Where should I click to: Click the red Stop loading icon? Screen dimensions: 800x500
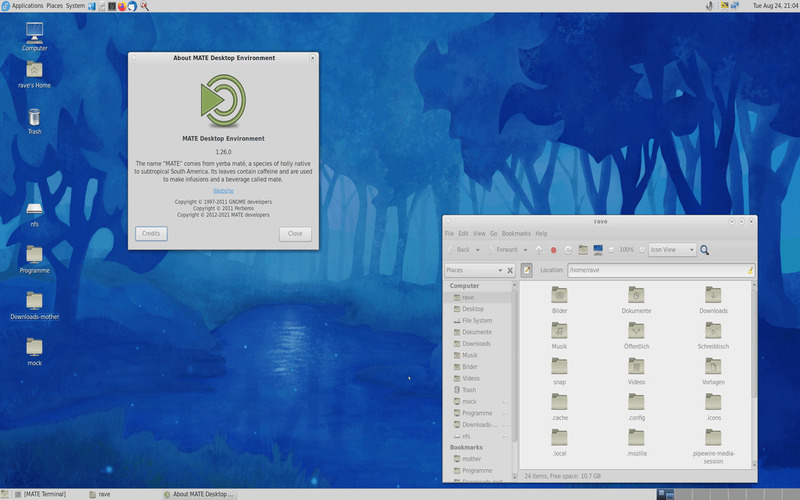click(554, 250)
